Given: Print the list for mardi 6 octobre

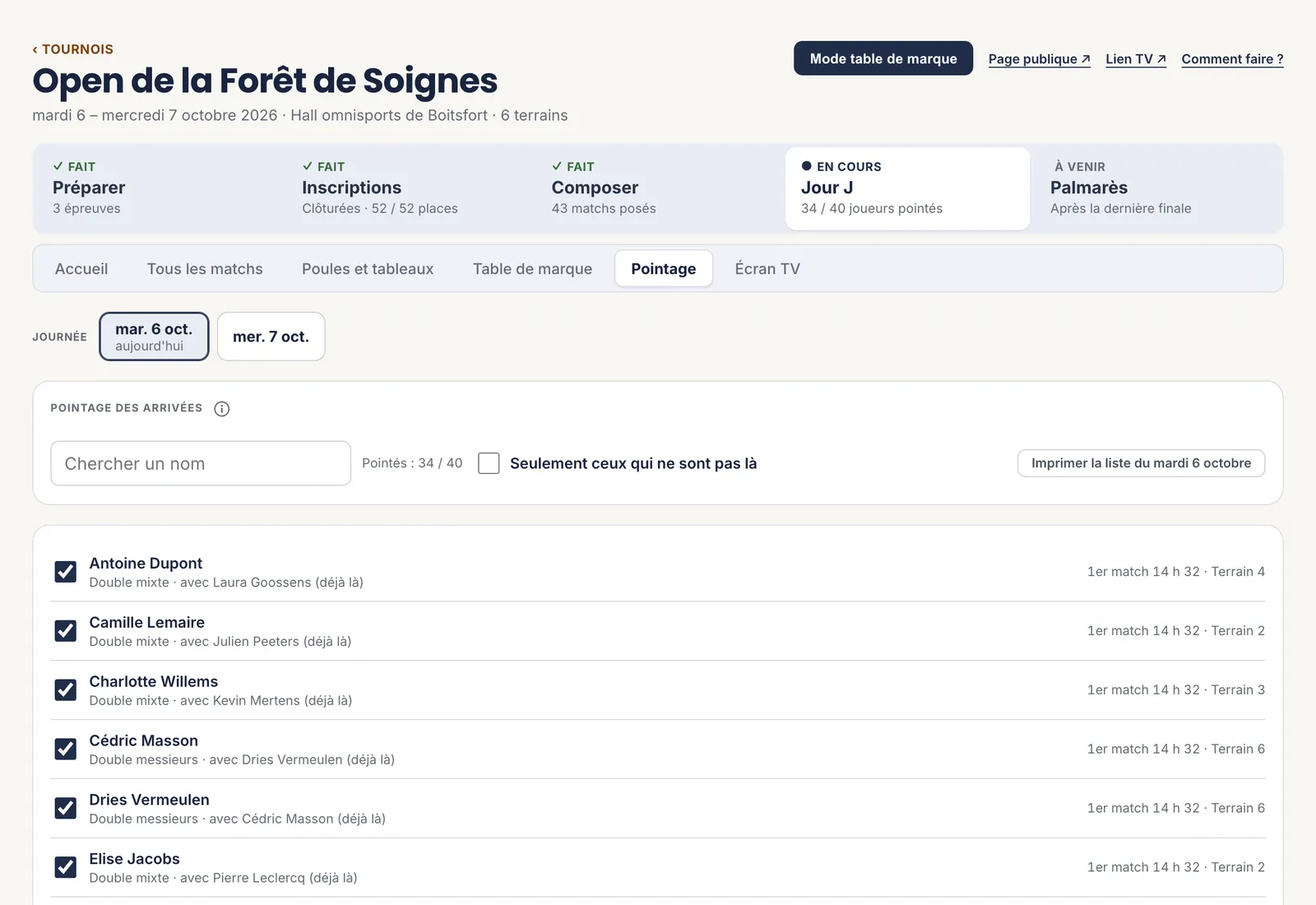Looking at the screenshot, I should tap(1142, 463).
